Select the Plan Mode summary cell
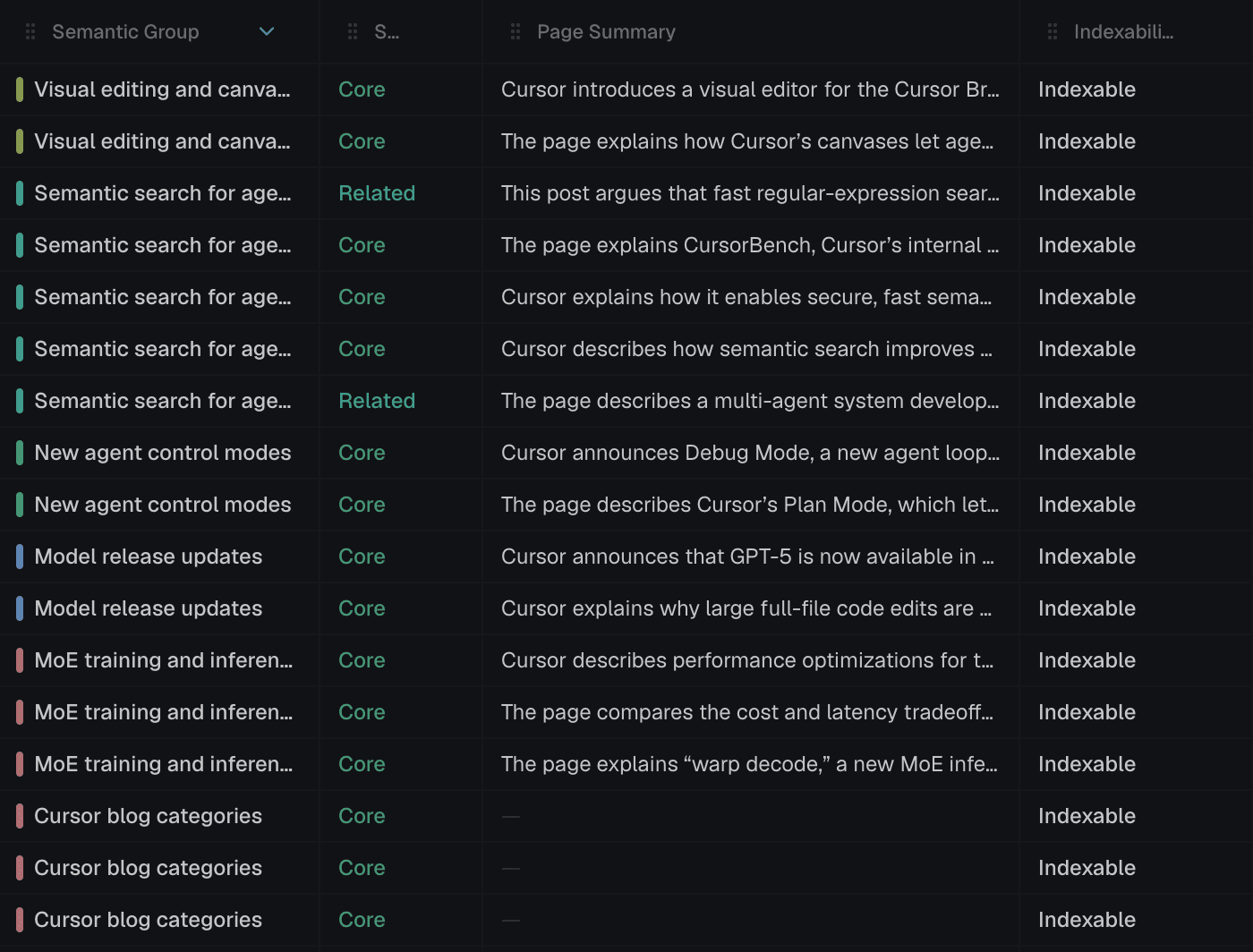 (750, 505)
